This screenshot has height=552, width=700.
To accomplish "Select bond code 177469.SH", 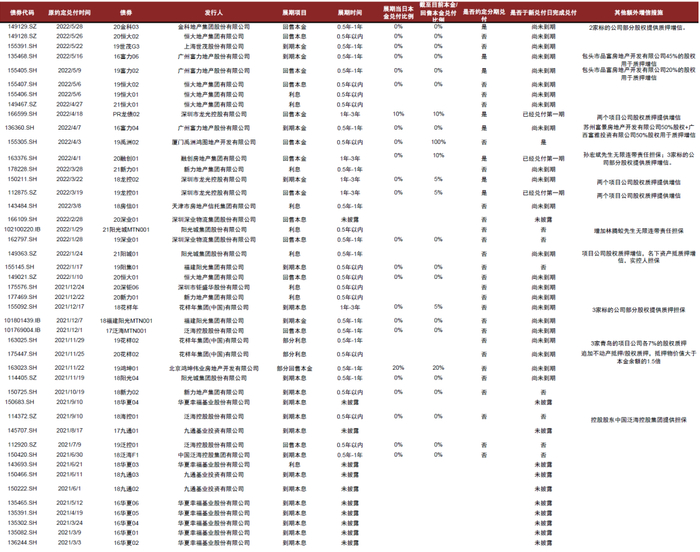I will 22,297.
